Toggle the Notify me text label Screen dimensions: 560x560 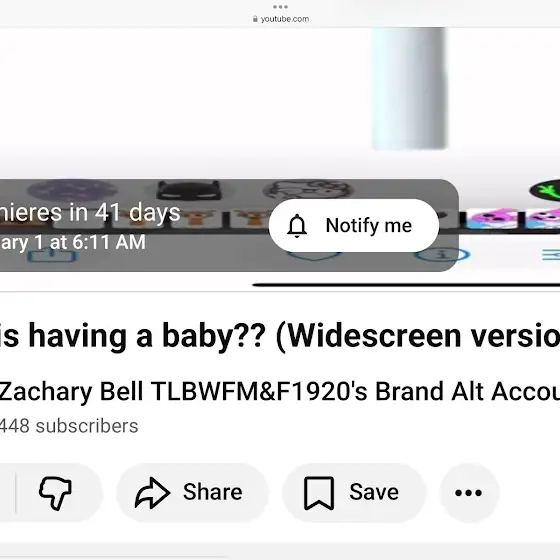[369, 225]
